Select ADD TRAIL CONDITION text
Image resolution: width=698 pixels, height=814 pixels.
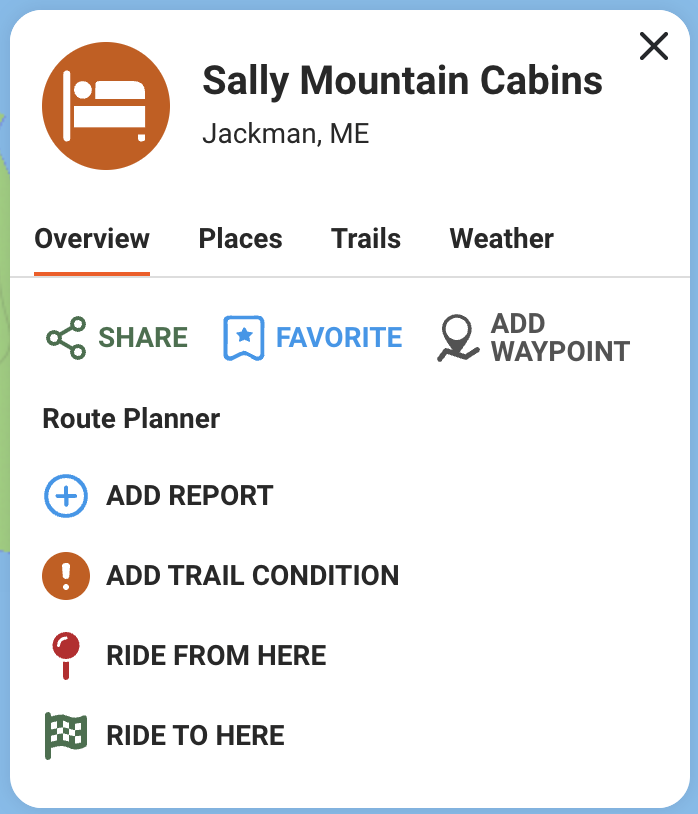252,576
